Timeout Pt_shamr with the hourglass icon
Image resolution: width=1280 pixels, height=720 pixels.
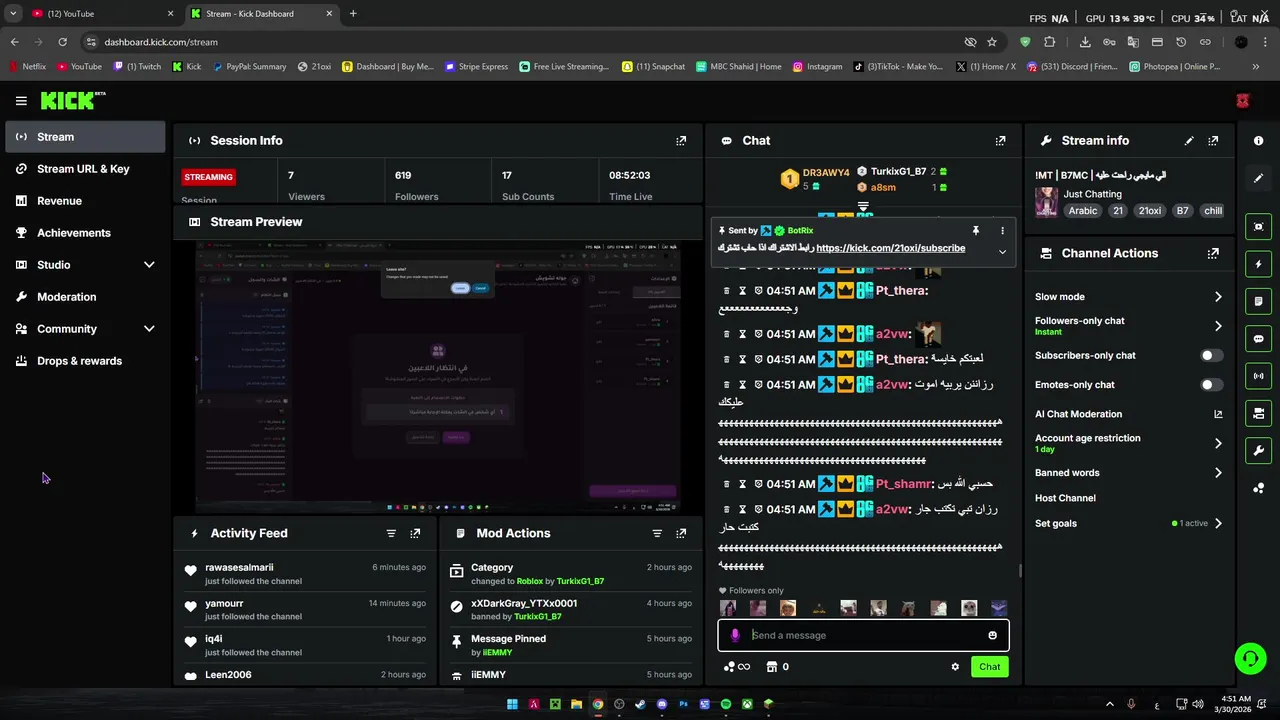pos(743,484)
